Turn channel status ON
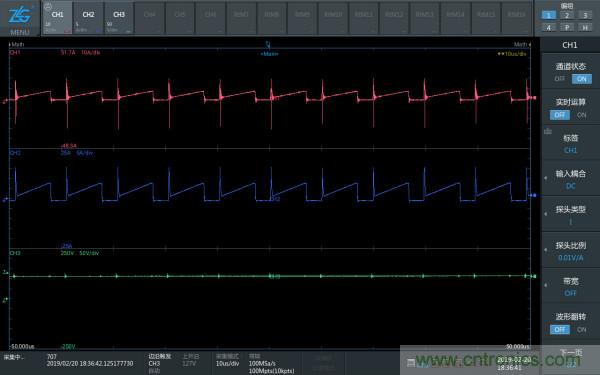 [582, 79]
